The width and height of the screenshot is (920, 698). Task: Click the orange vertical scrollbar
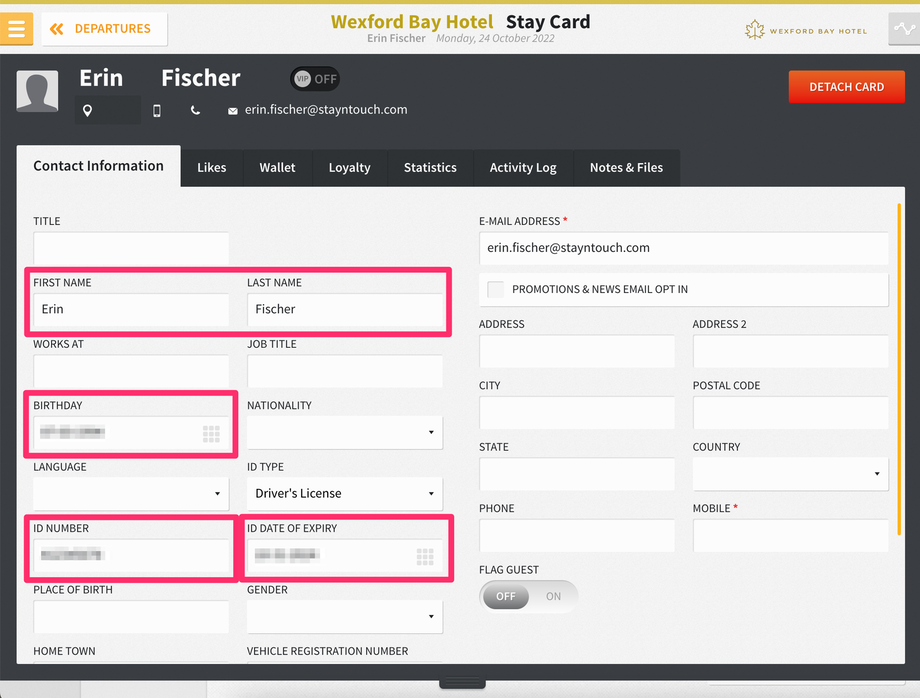pyautogui.click(x=898, y=369)
